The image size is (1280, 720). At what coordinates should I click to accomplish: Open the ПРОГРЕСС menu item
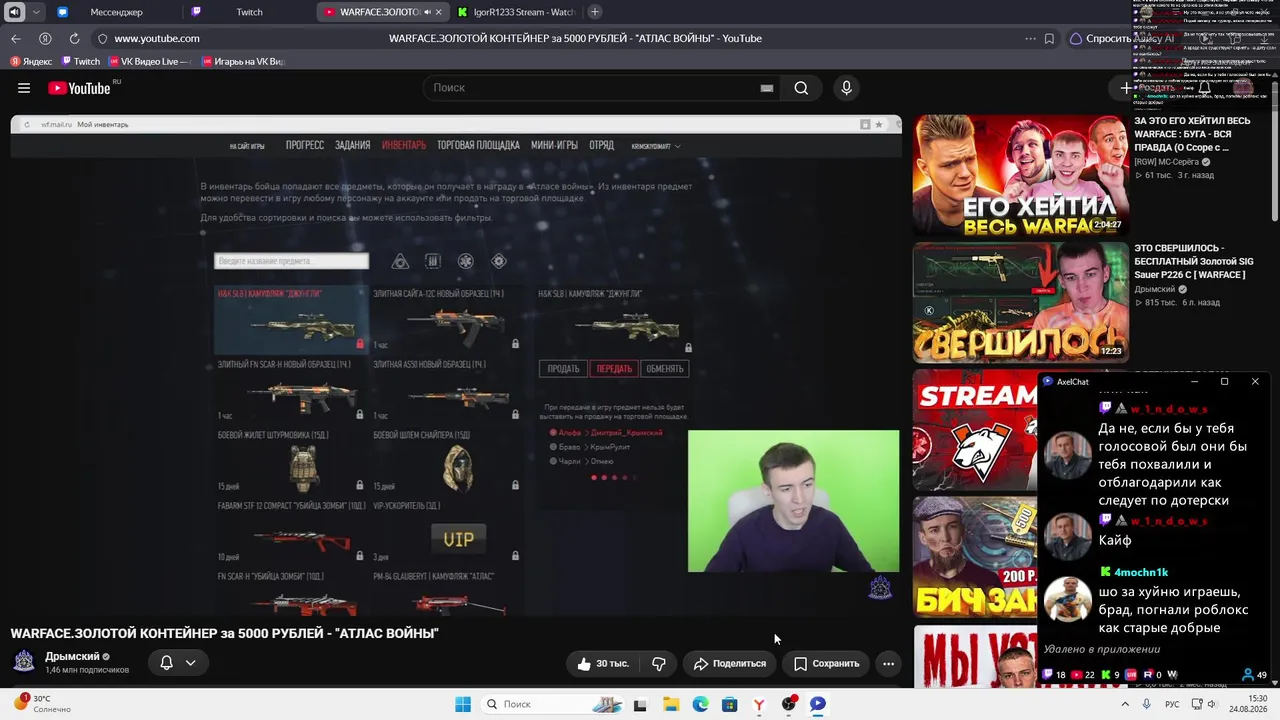coord(305,145)
